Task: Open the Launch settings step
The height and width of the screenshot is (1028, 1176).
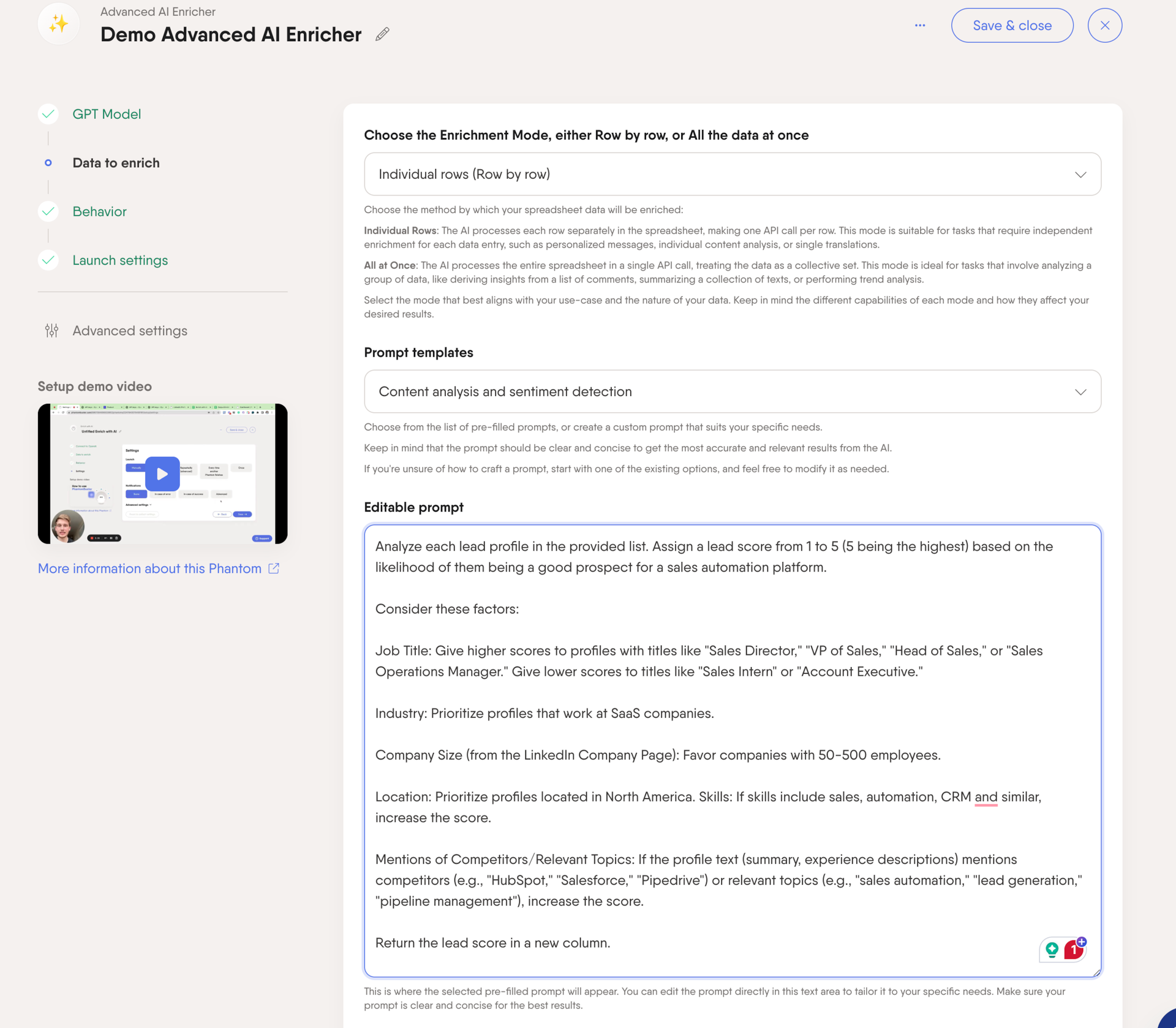Action: point(120,260)
